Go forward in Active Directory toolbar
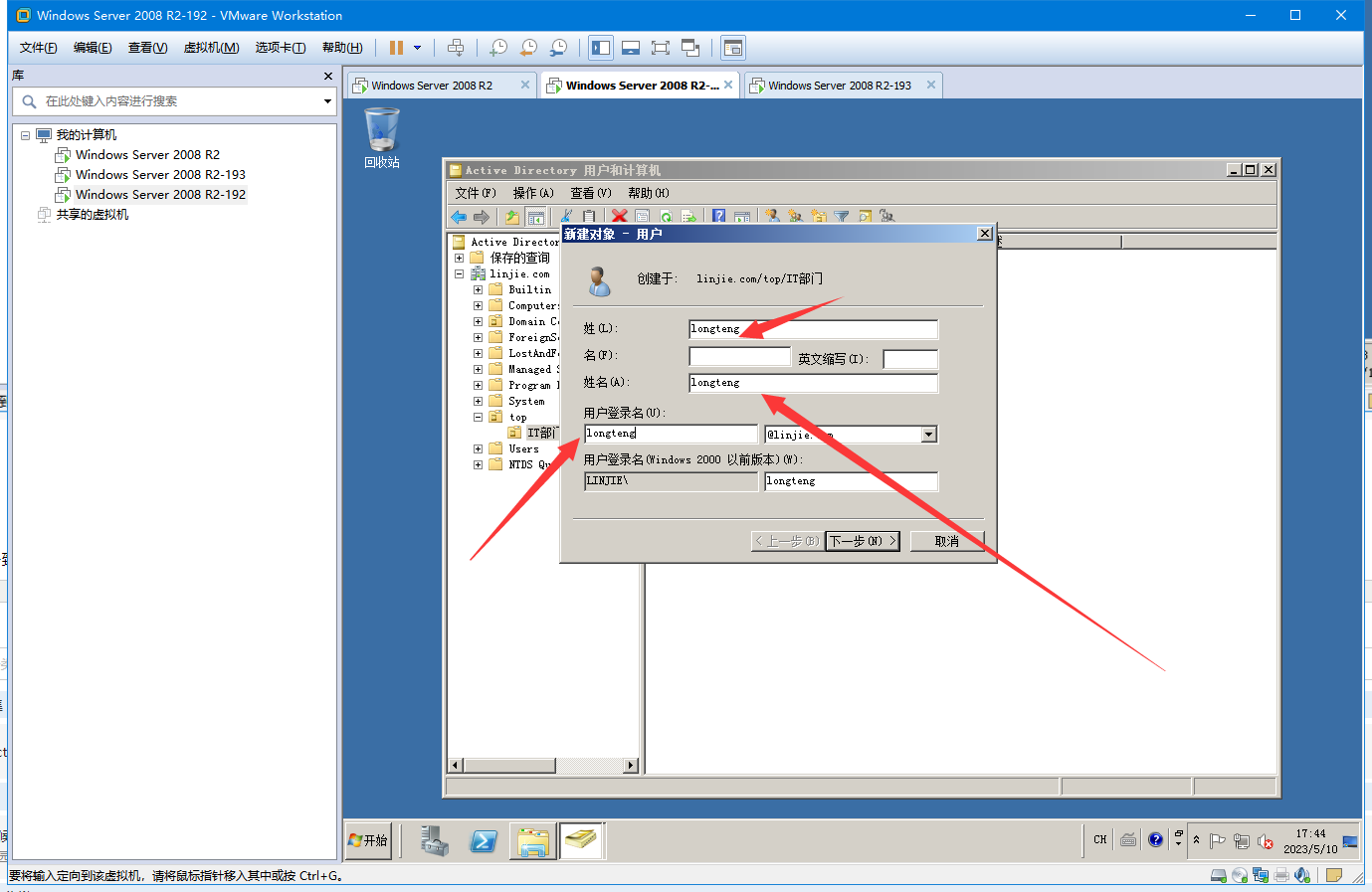The width and height of the screenshot is (1372, 892). coord(482,216)
